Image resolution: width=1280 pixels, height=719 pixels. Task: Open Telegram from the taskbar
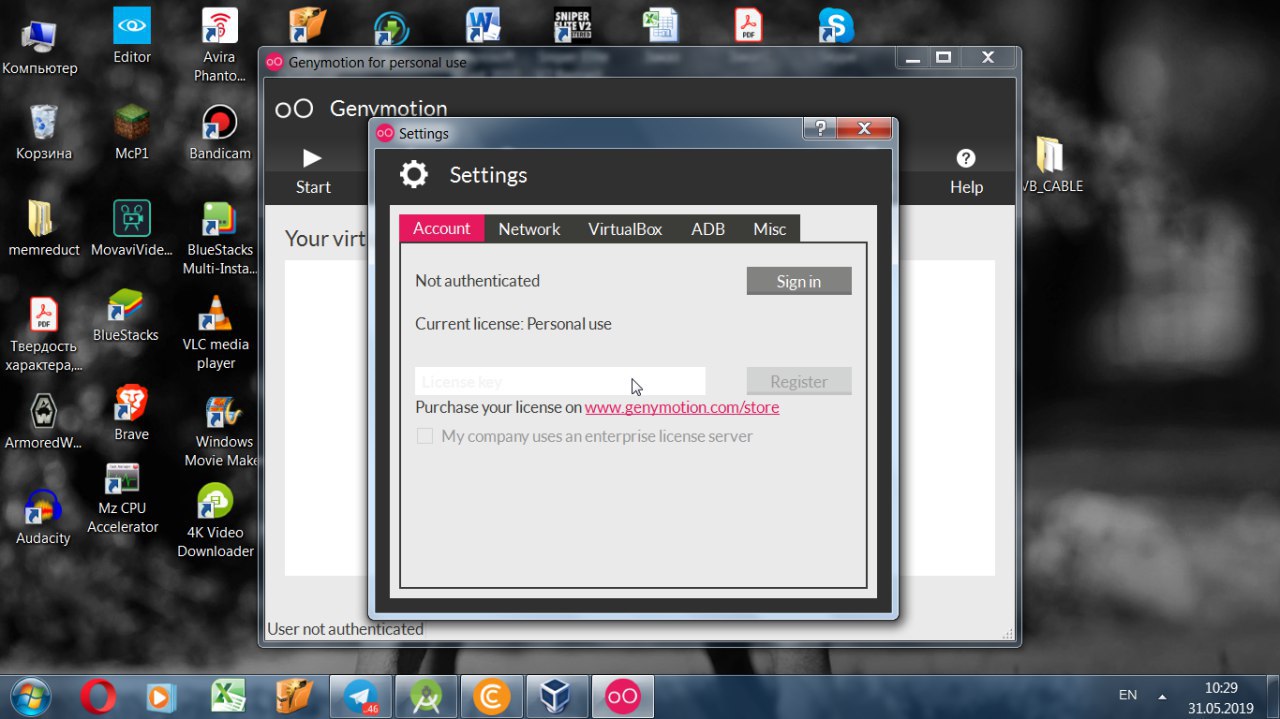coord(361,696)
